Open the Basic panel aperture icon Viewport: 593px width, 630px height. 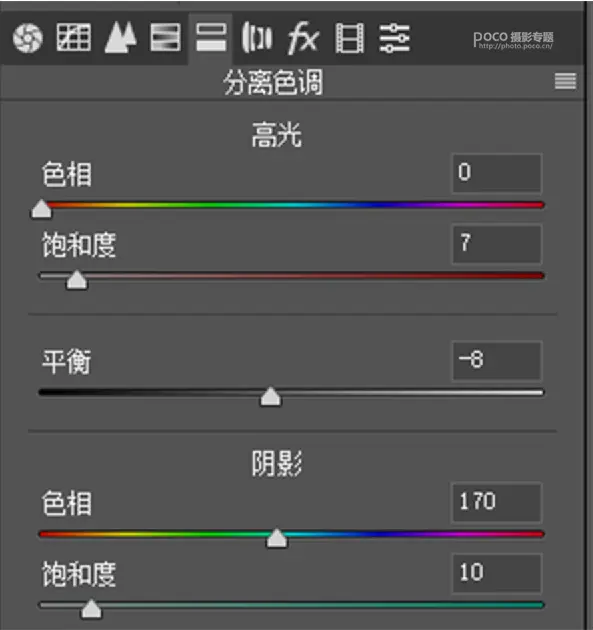[27, 38]
